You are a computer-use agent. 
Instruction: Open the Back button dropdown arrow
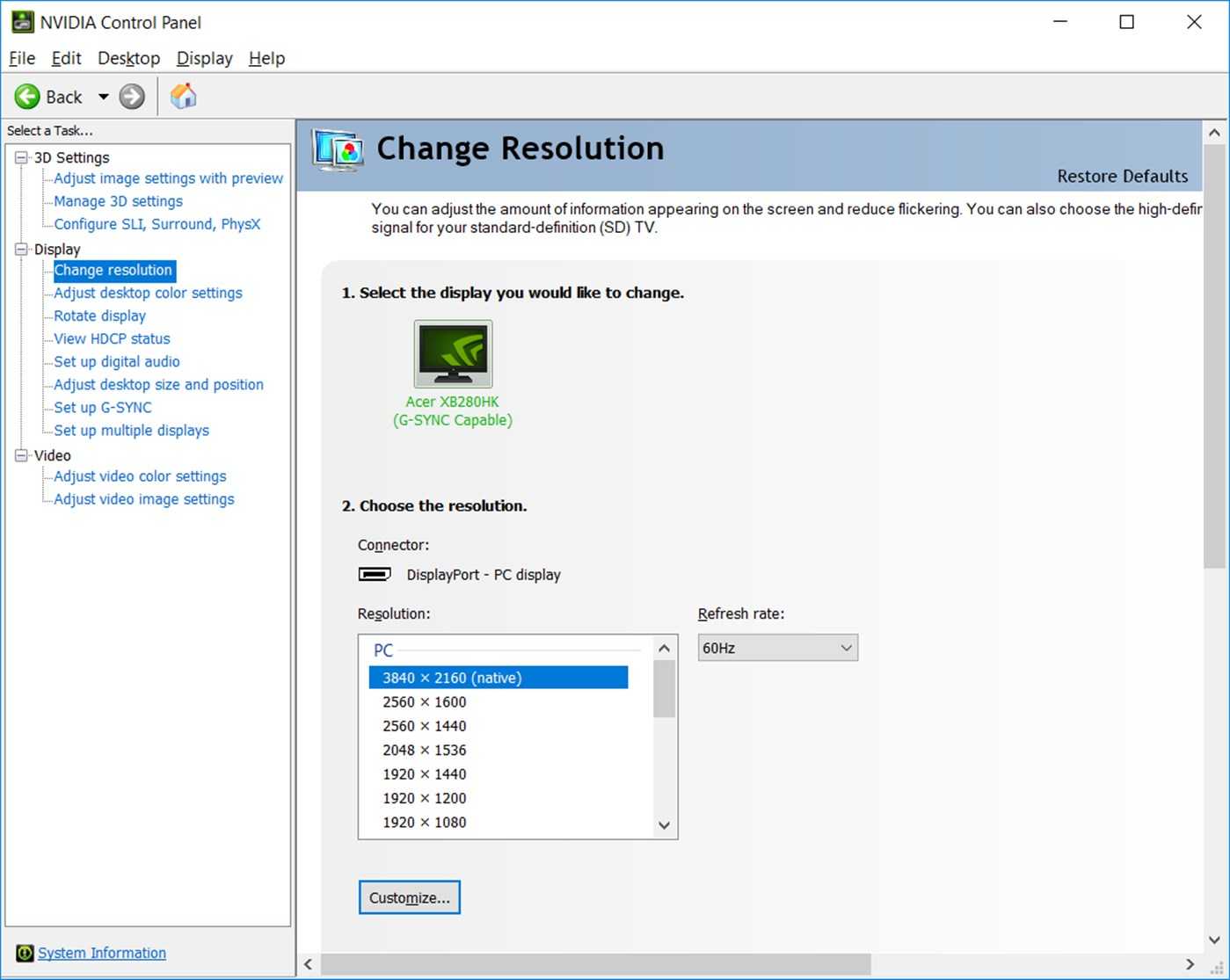tap(102, 97)
